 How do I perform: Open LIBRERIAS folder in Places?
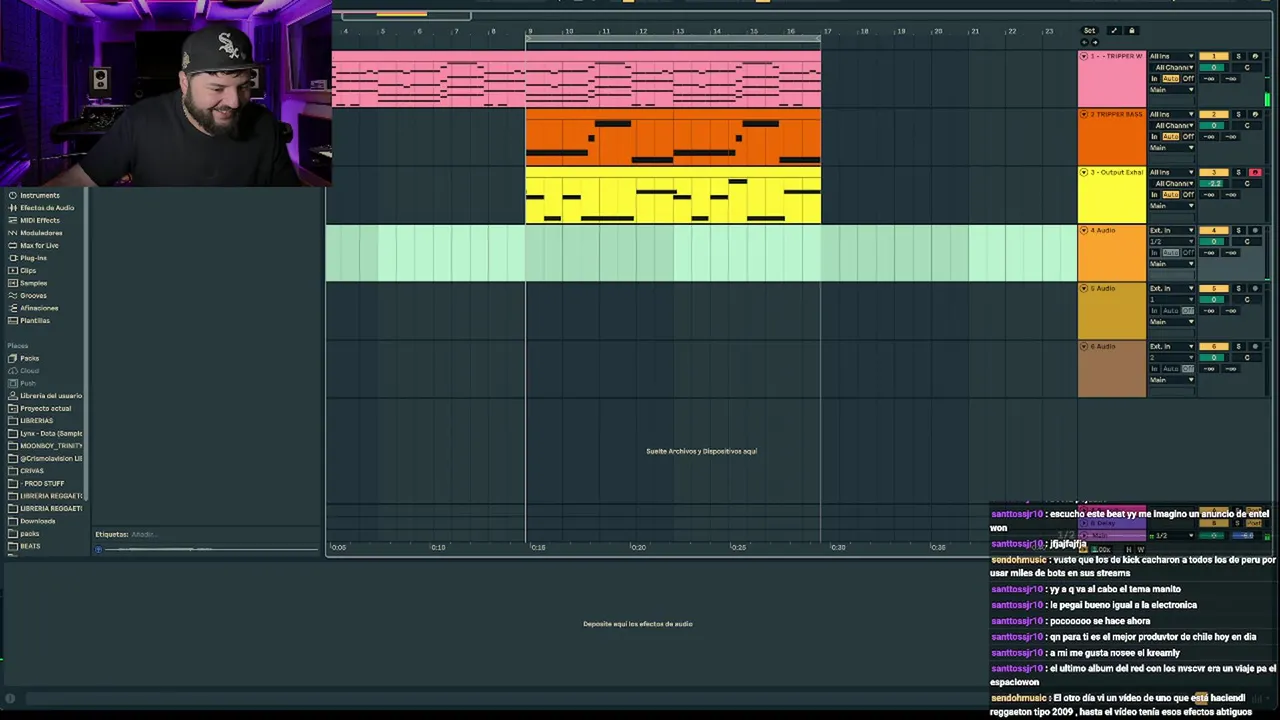36,420
